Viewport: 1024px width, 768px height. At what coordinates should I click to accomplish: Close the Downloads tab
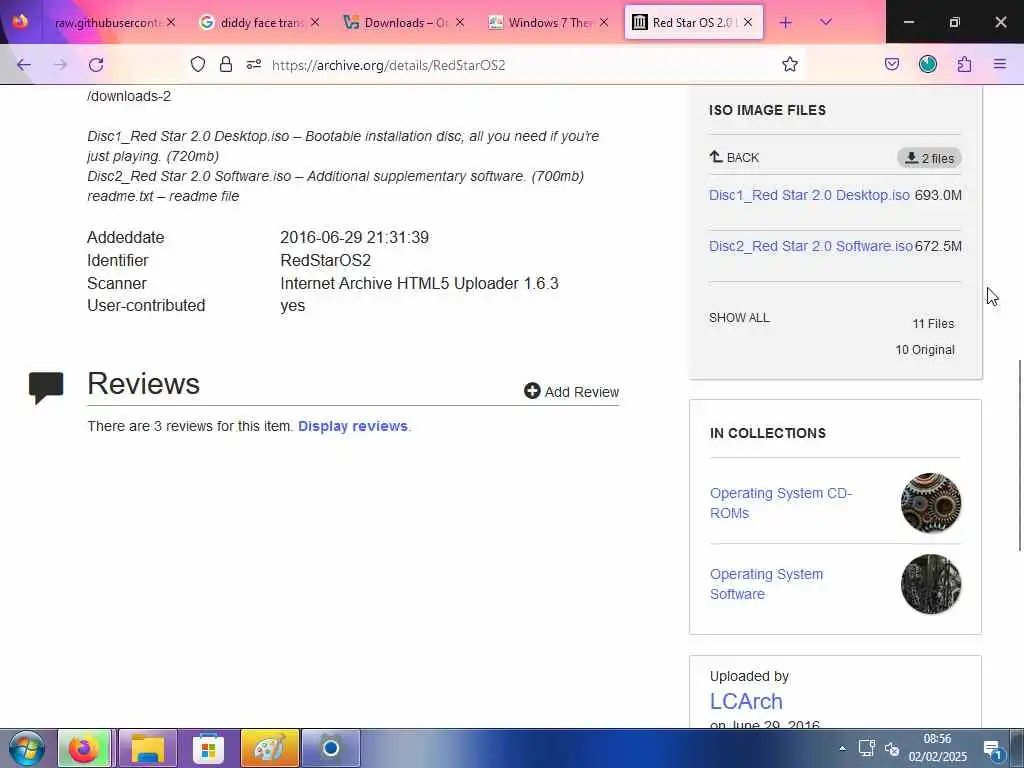pyautogui.click(x=460, y=22)
